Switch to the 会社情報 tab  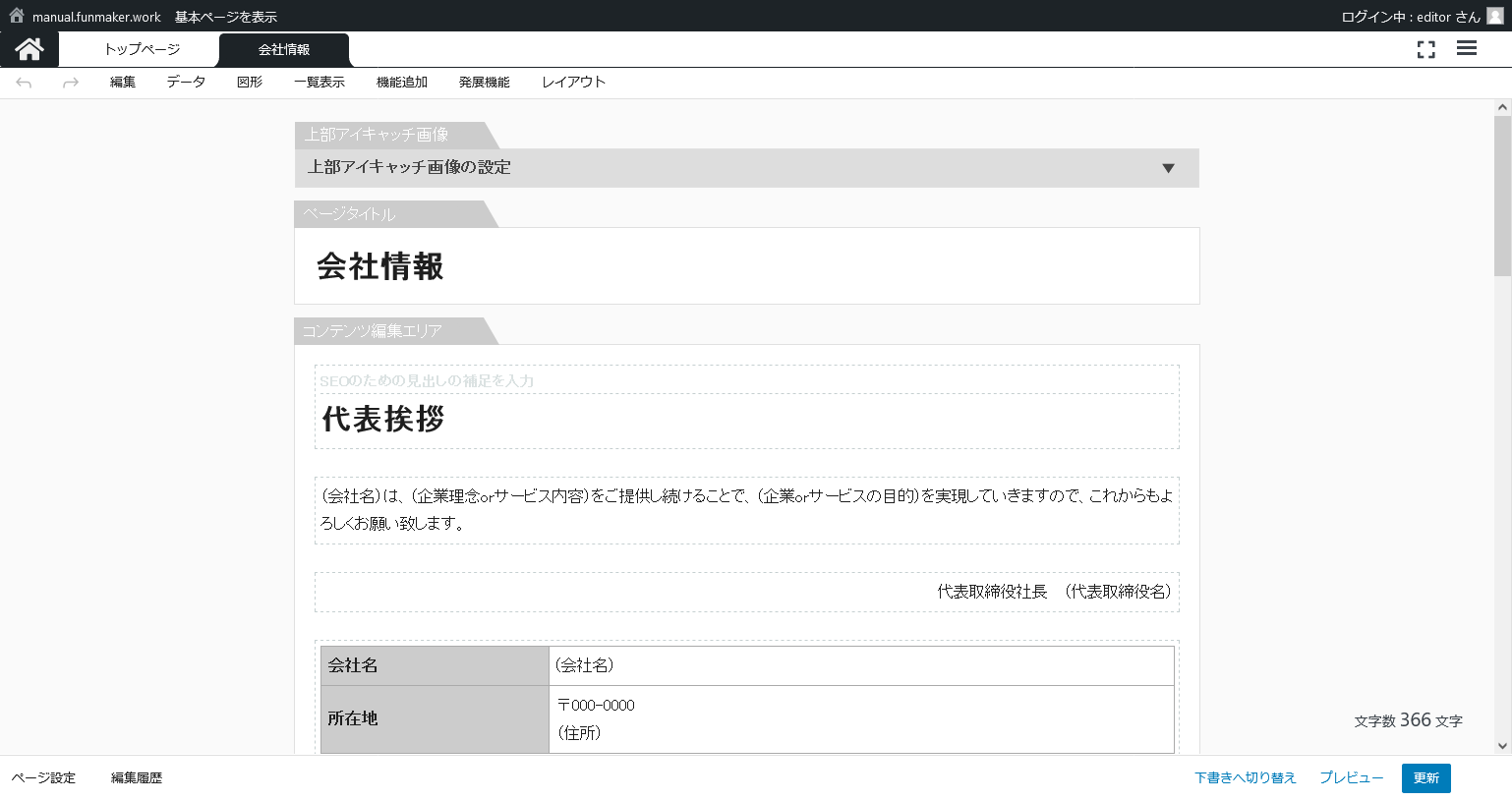click(284, 49)
